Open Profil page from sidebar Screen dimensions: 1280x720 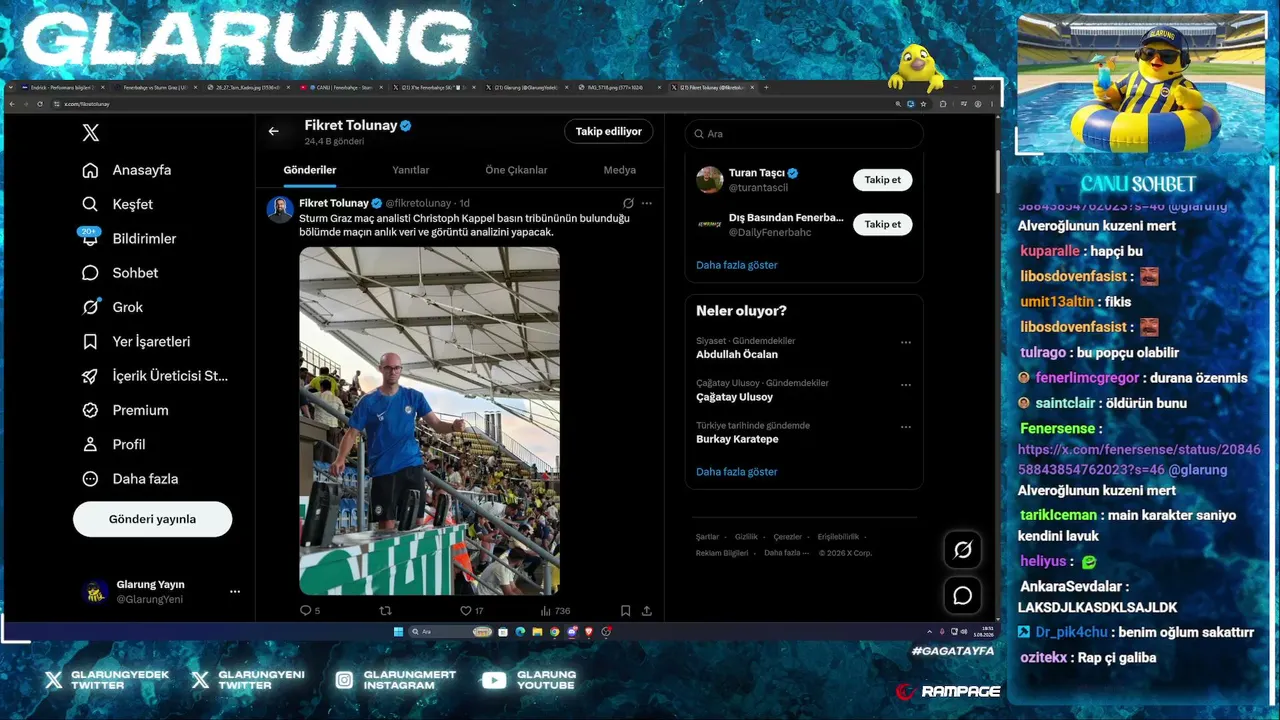point(114,444)
